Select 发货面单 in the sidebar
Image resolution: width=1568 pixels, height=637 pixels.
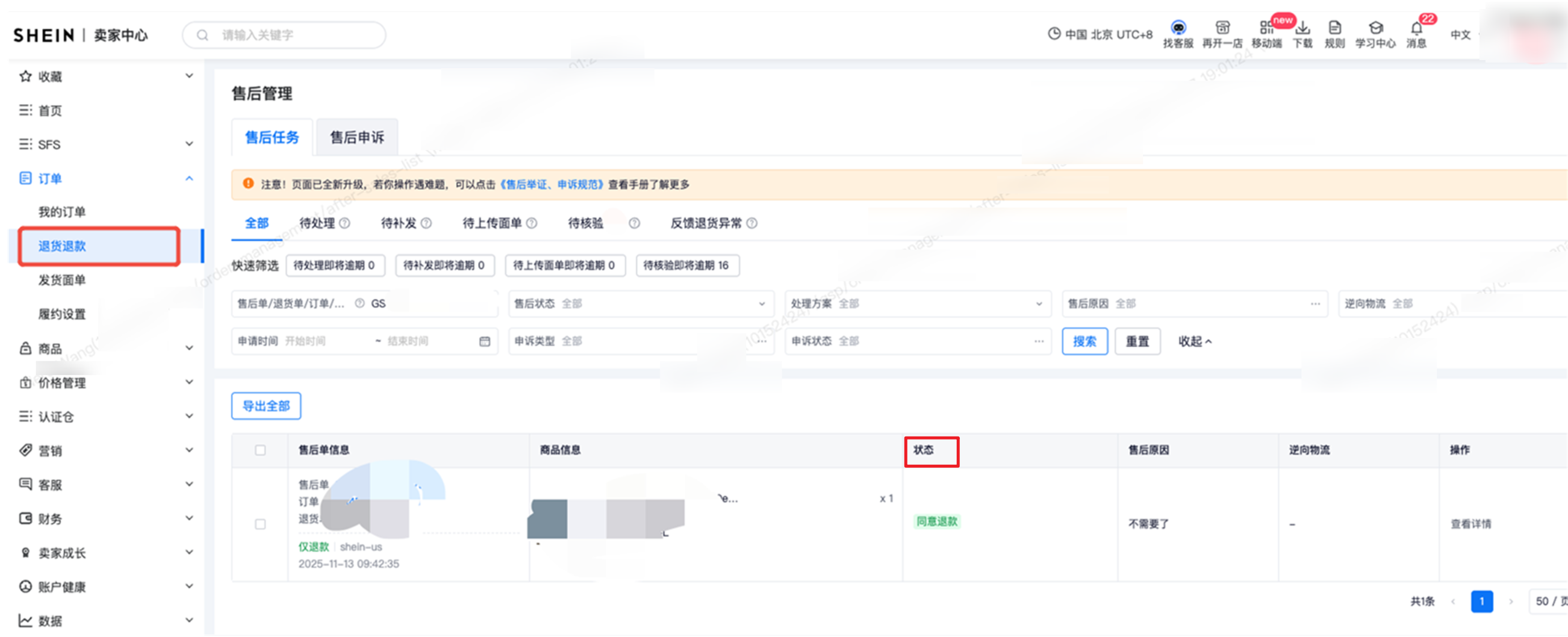62,280
